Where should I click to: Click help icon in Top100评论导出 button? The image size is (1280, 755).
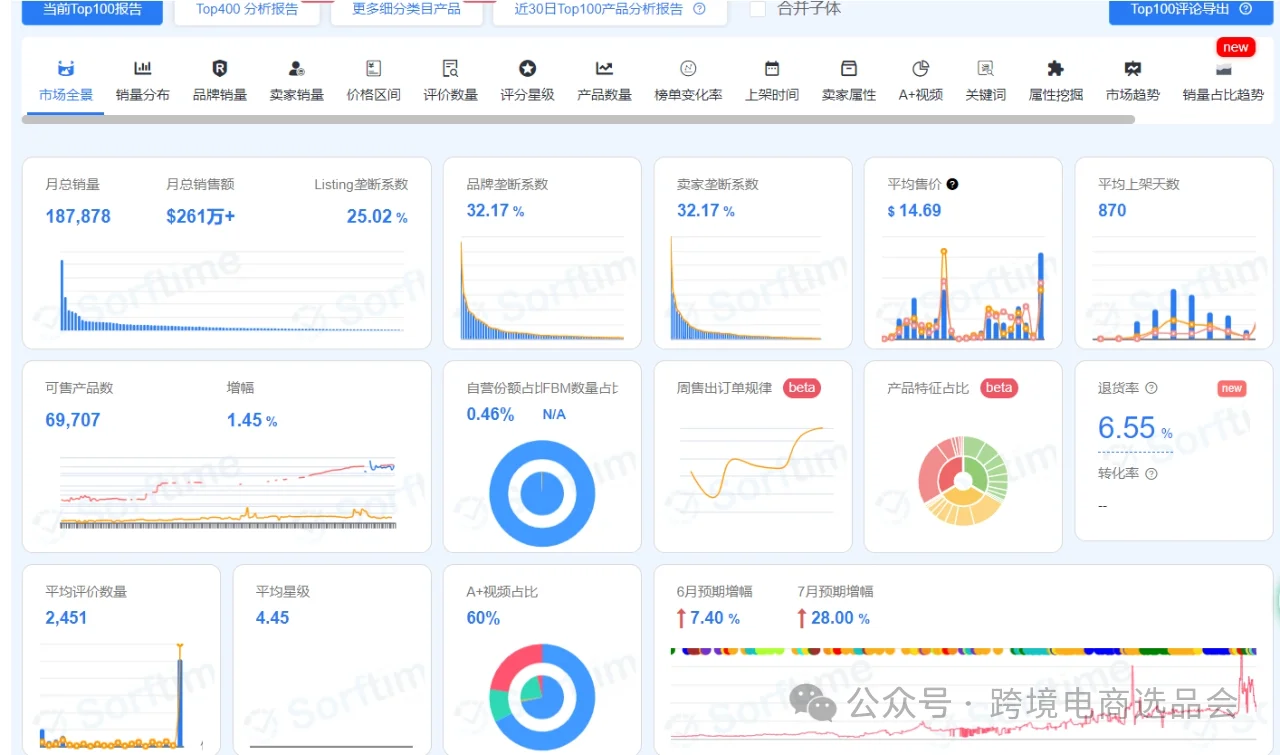pyautogui.click(x=1246, y=9)
